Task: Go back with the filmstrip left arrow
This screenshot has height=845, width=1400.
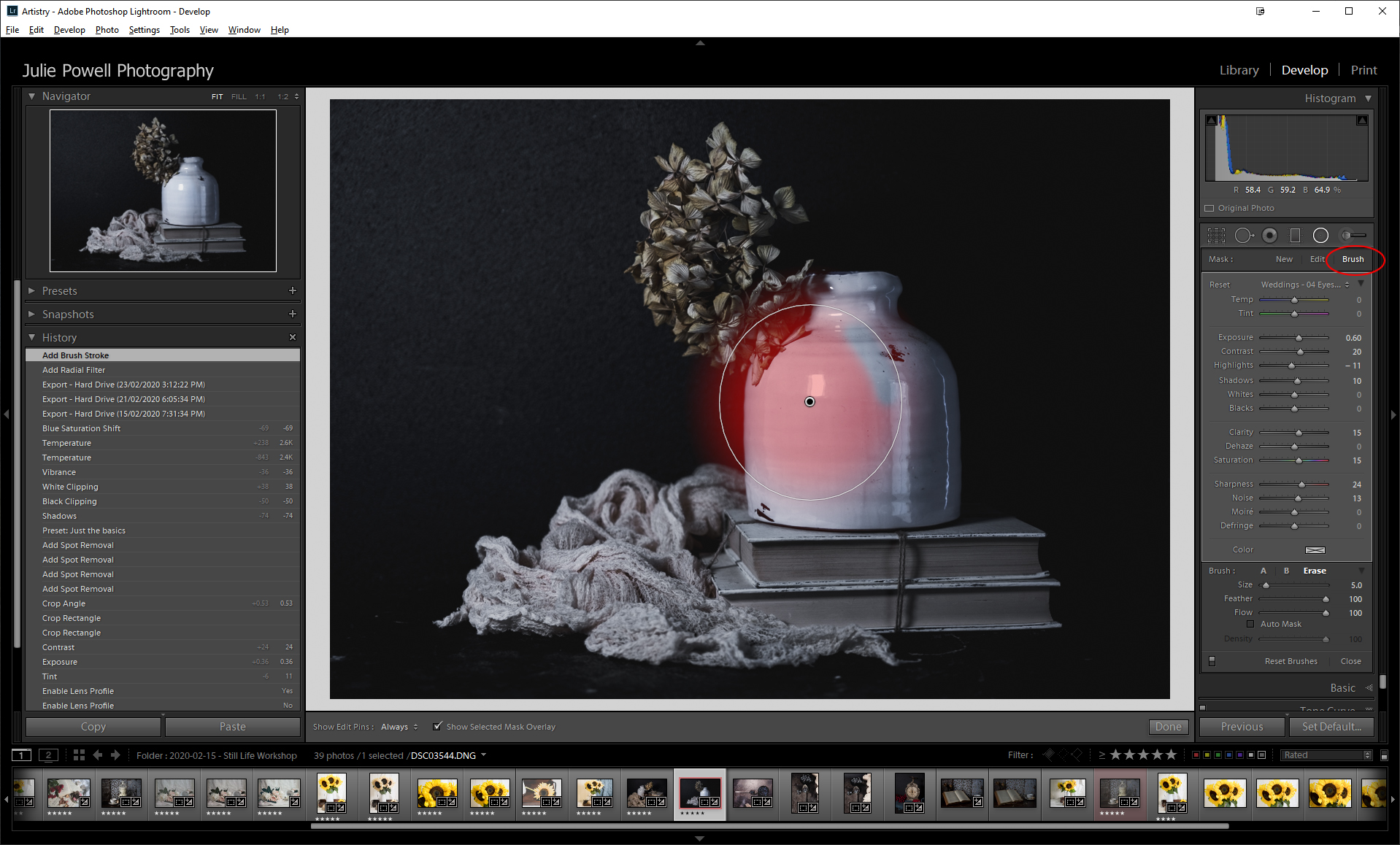Action: pyautogui.click(x=98, y=755)
